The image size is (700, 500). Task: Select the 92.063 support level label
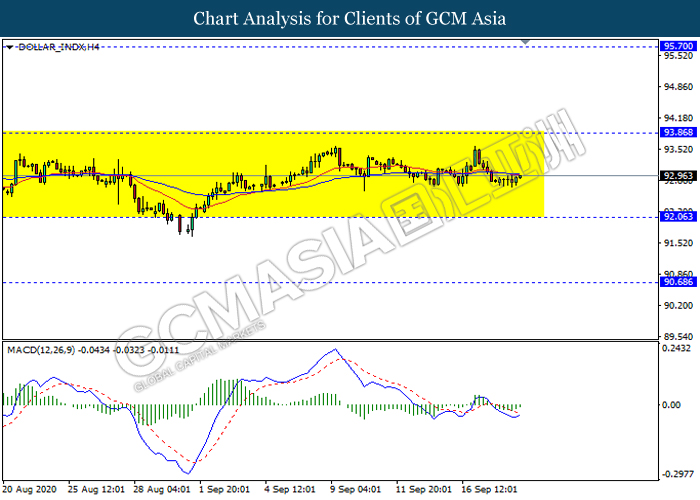(678, 217)
